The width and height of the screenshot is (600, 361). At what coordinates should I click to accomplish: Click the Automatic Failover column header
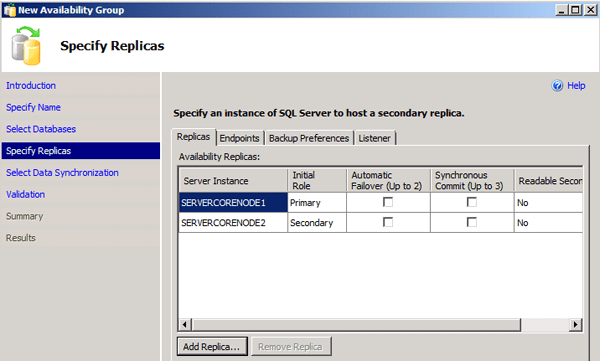click(x=388, y=180)
